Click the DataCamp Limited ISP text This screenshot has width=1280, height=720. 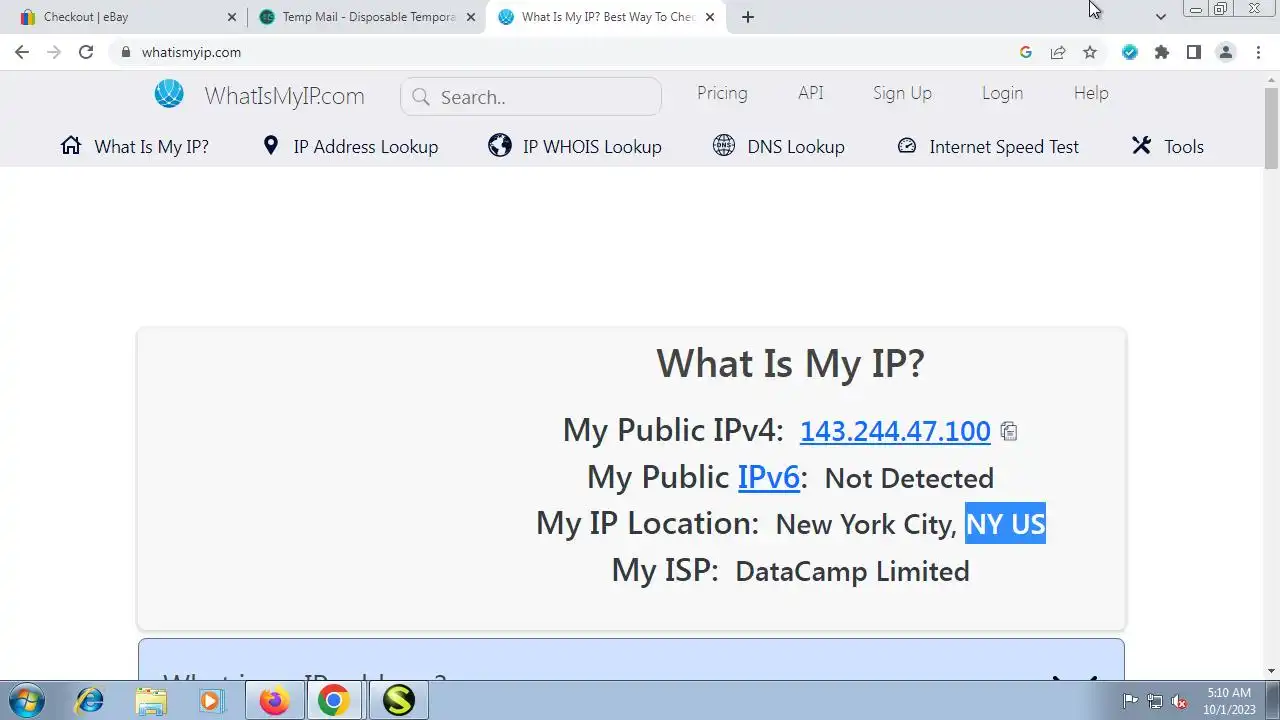(852, 572)
